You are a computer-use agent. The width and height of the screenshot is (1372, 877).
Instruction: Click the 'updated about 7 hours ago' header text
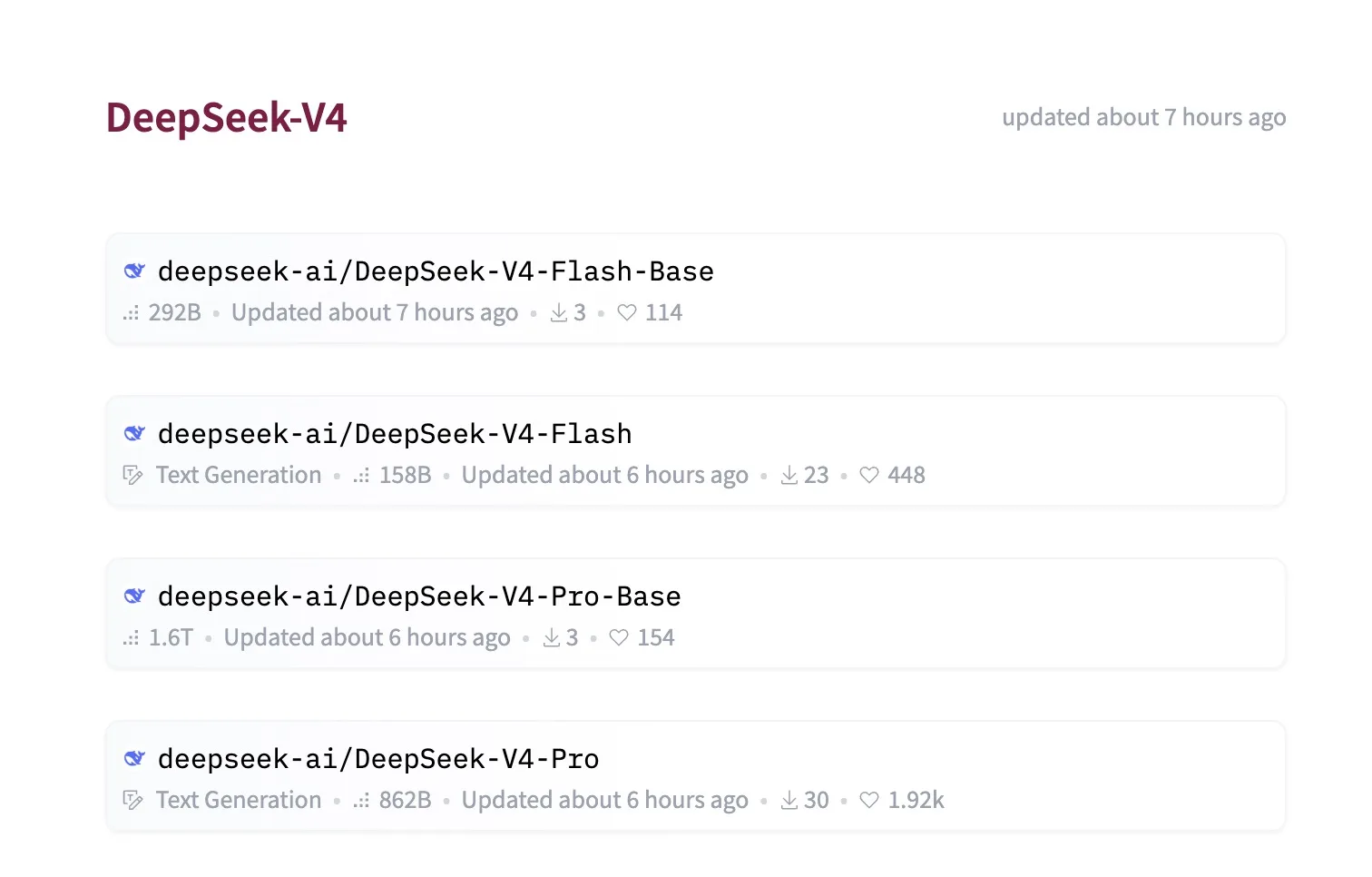click(x=1143, y=117)
